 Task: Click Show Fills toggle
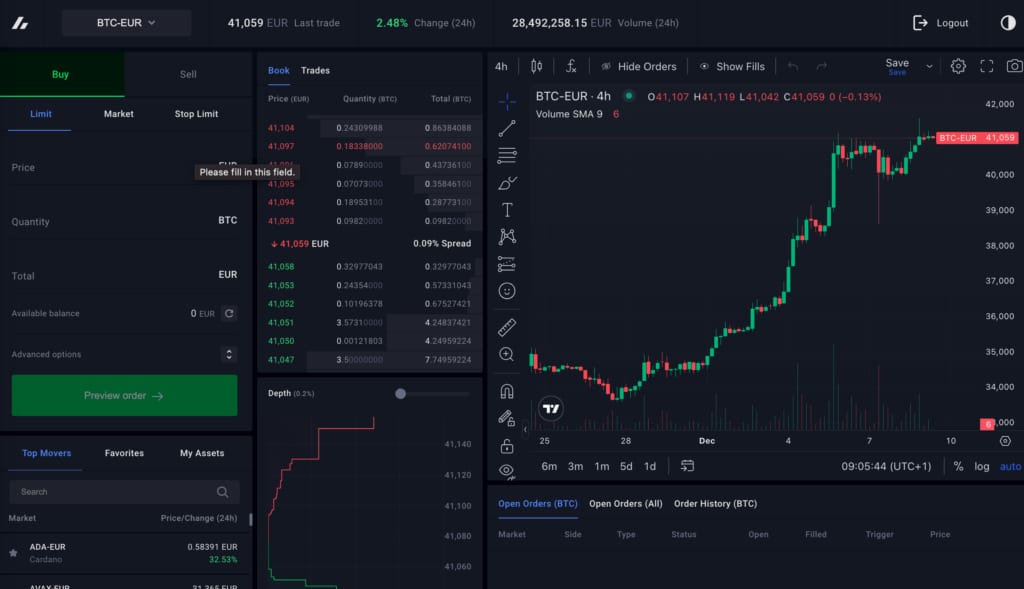point(732,67)
